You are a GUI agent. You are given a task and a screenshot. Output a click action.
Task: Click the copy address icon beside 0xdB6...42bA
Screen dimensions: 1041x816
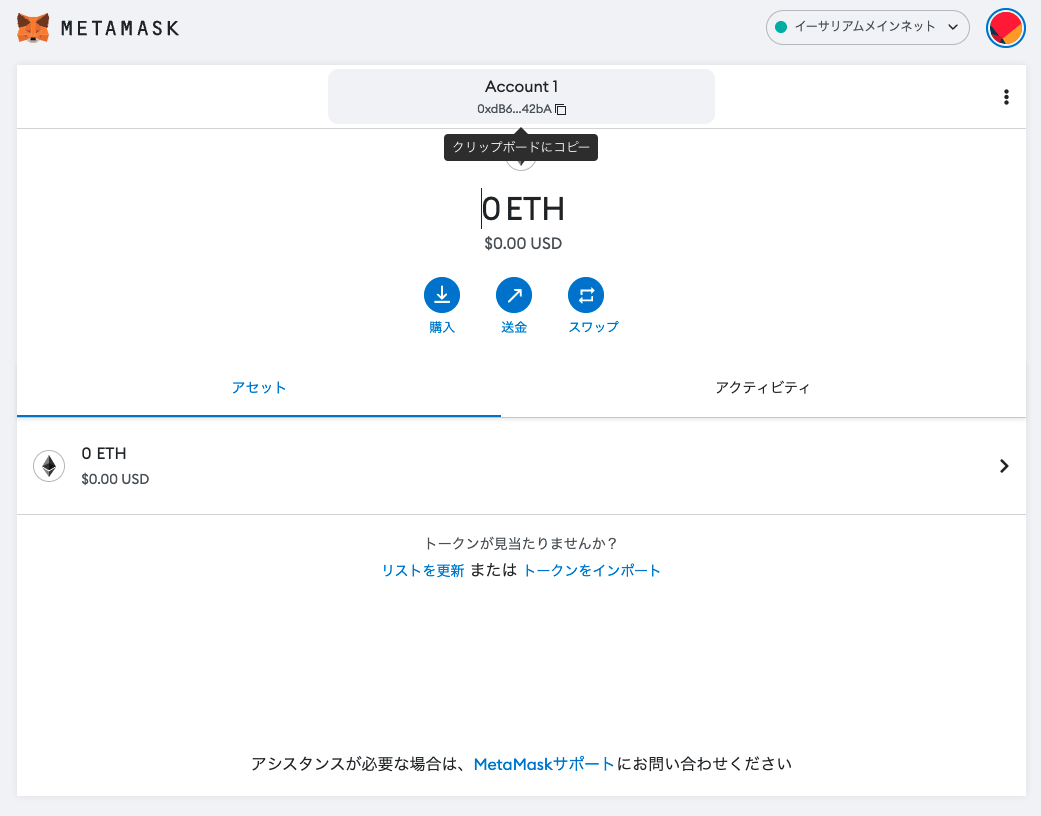[x=561, y=109]
